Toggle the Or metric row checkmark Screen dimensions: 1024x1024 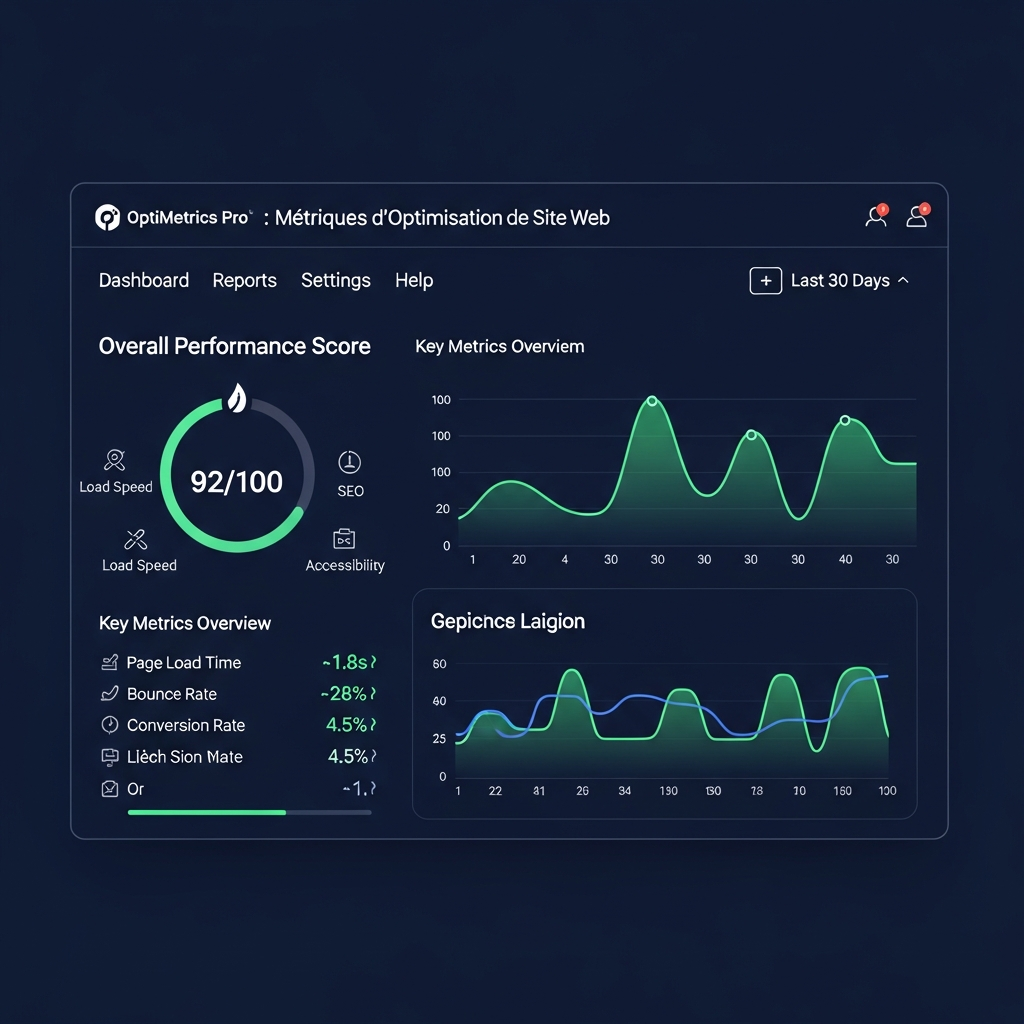110,788
